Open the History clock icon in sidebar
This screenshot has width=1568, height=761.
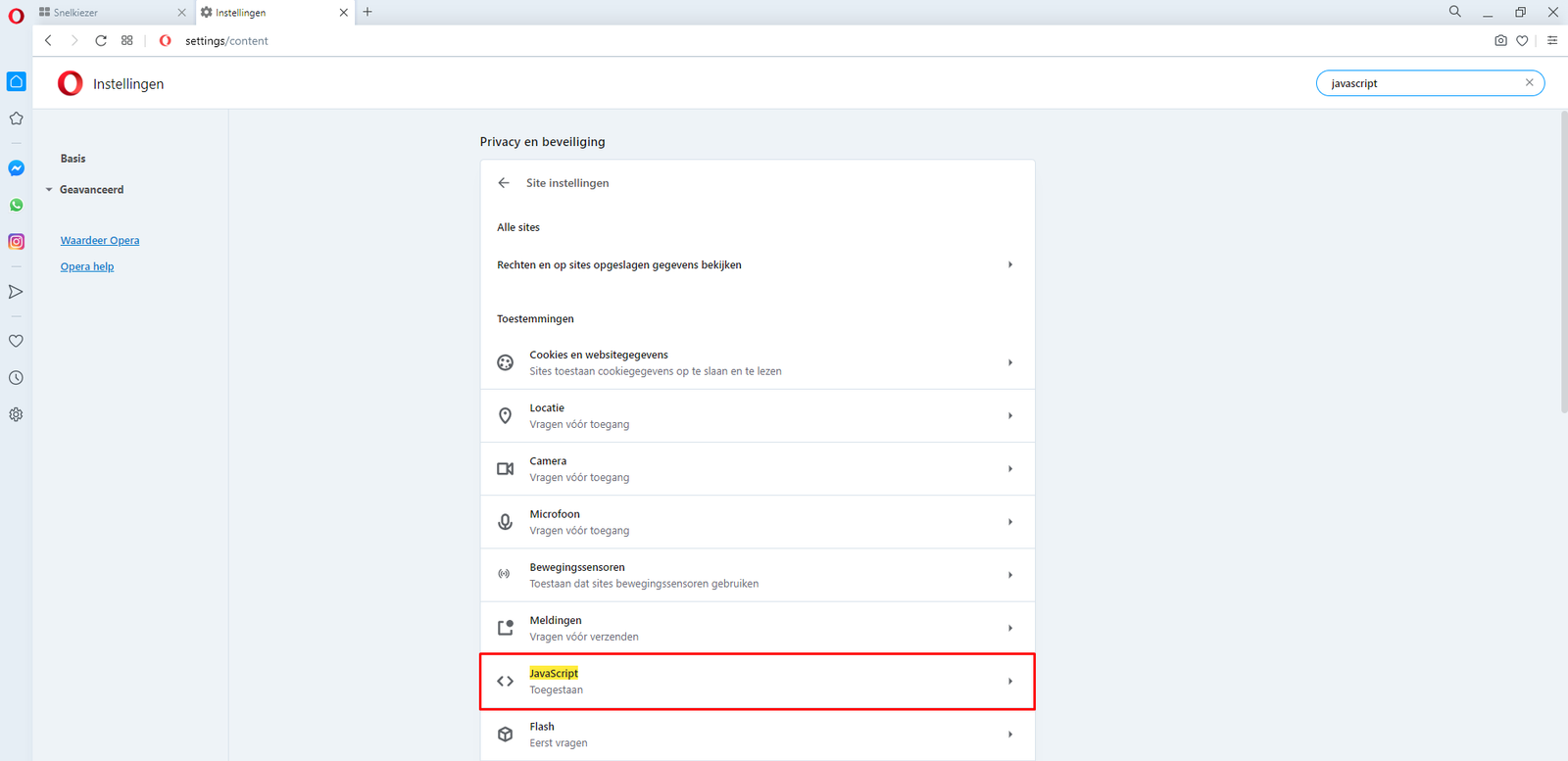pos(17,378)
